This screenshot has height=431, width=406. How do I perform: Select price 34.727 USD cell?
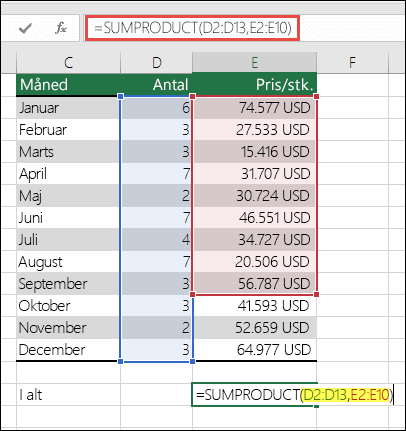point(254,240)
